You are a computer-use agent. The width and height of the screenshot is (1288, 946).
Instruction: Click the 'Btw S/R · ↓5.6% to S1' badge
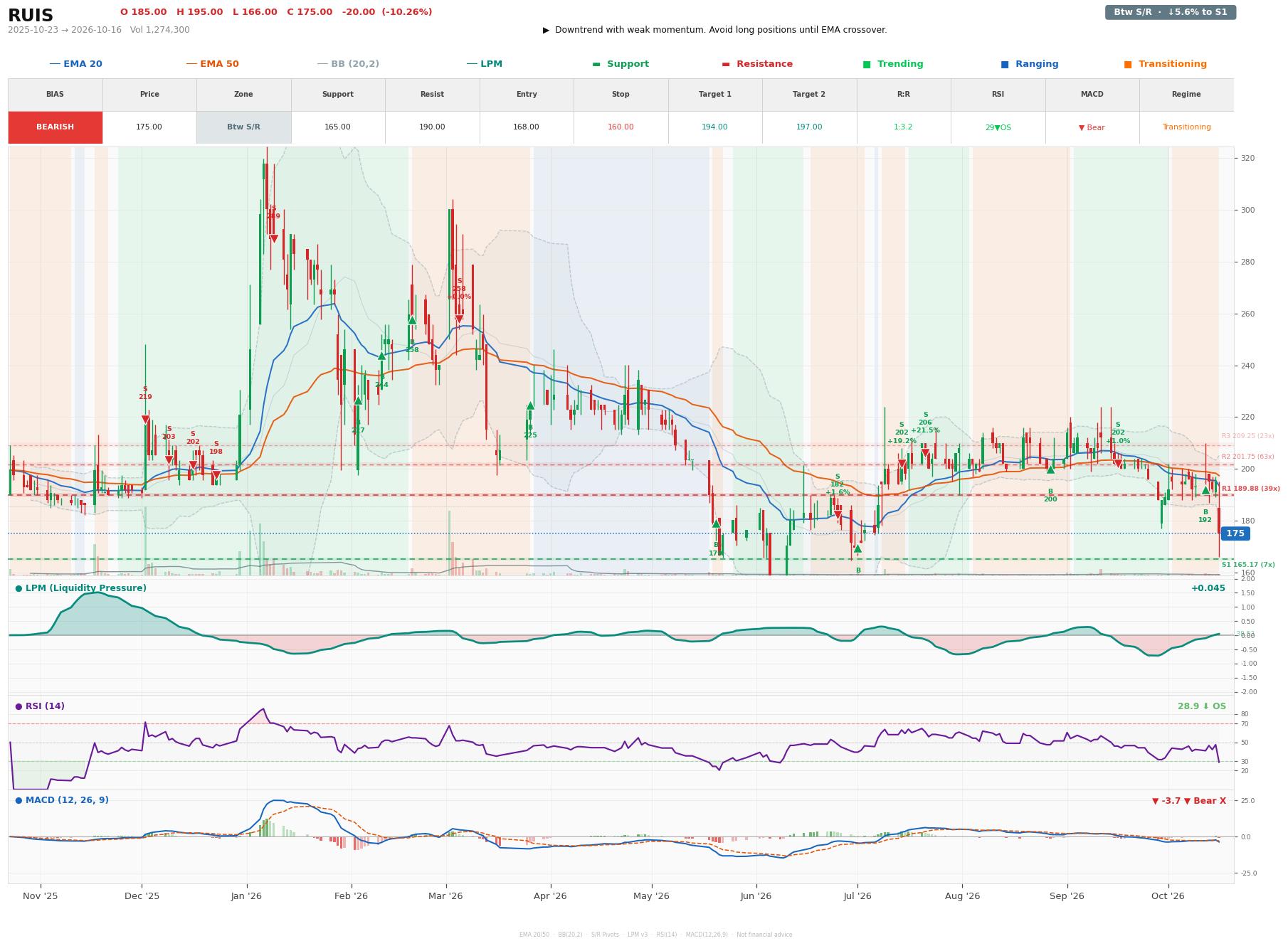point(1170,12)
